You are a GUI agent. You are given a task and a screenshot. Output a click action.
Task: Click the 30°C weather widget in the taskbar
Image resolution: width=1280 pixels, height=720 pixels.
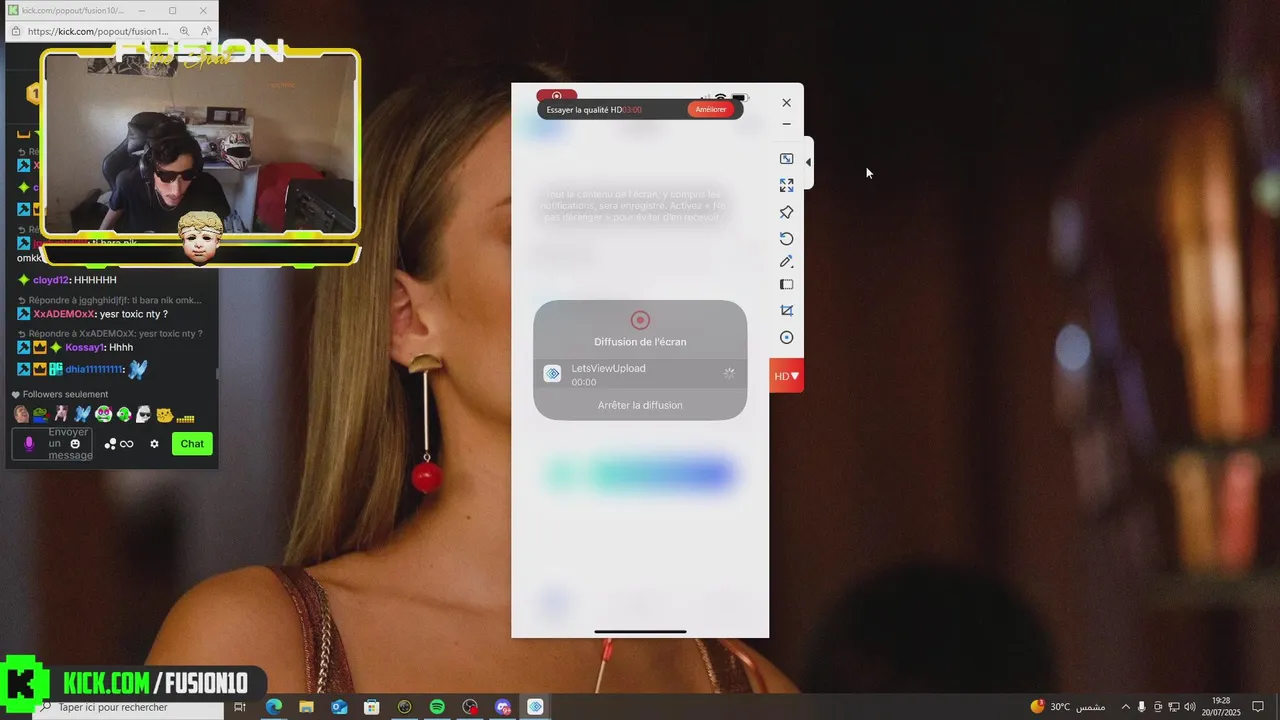[x=1066, y=707]
